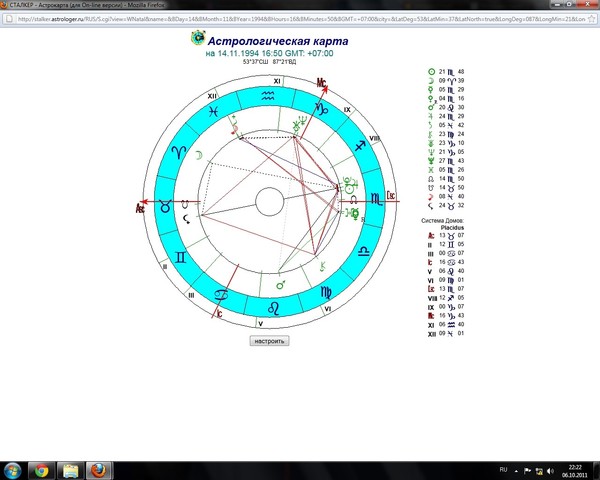Click the house XI row 06 Aquarius 40
The height and width of the screenshot is (480, 600).
[x=446, y=325]
